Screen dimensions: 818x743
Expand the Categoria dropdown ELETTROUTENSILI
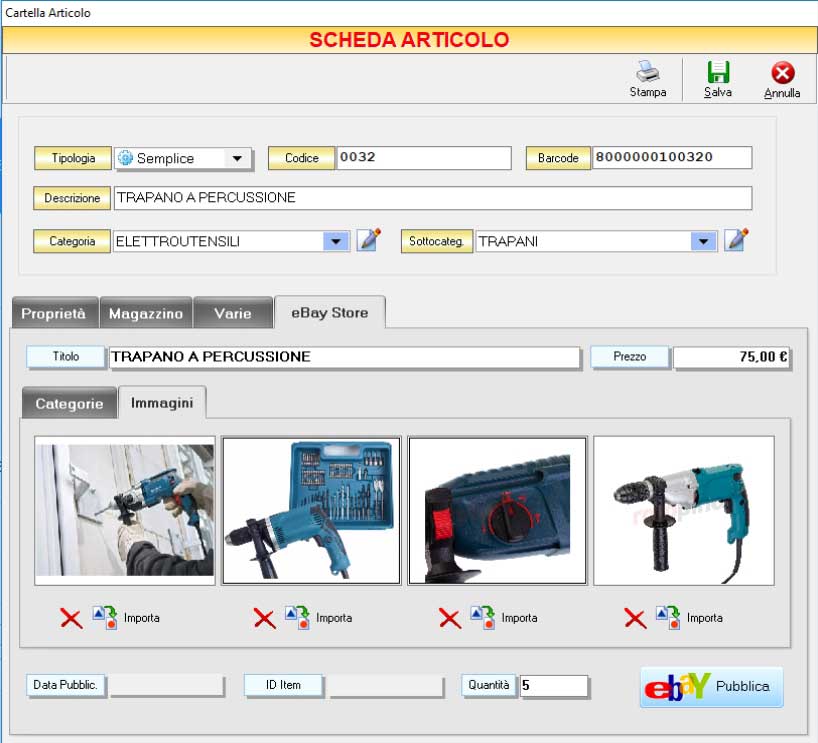point(335,241)
